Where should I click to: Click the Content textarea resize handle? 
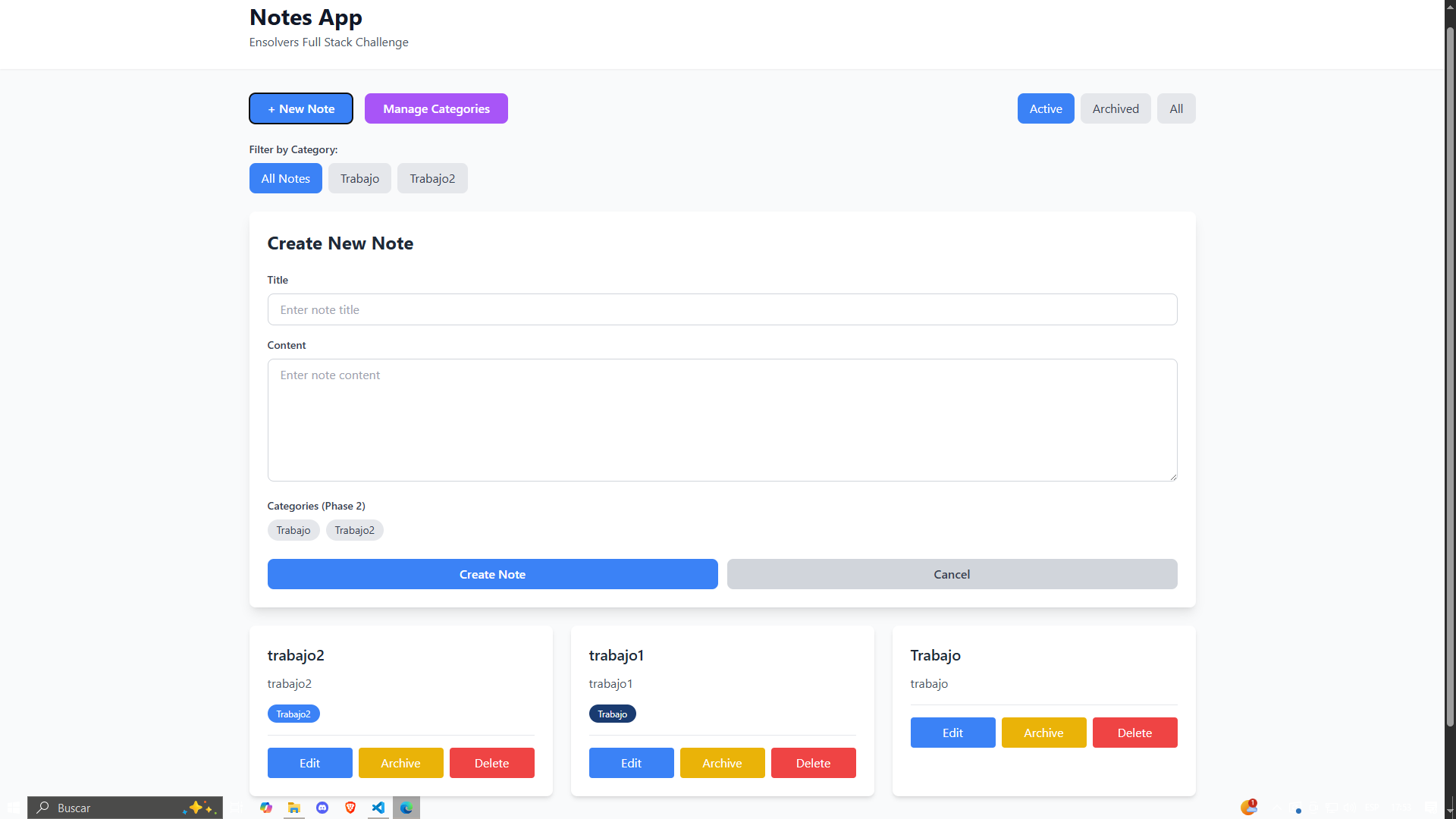click(x=1172, y=476)
